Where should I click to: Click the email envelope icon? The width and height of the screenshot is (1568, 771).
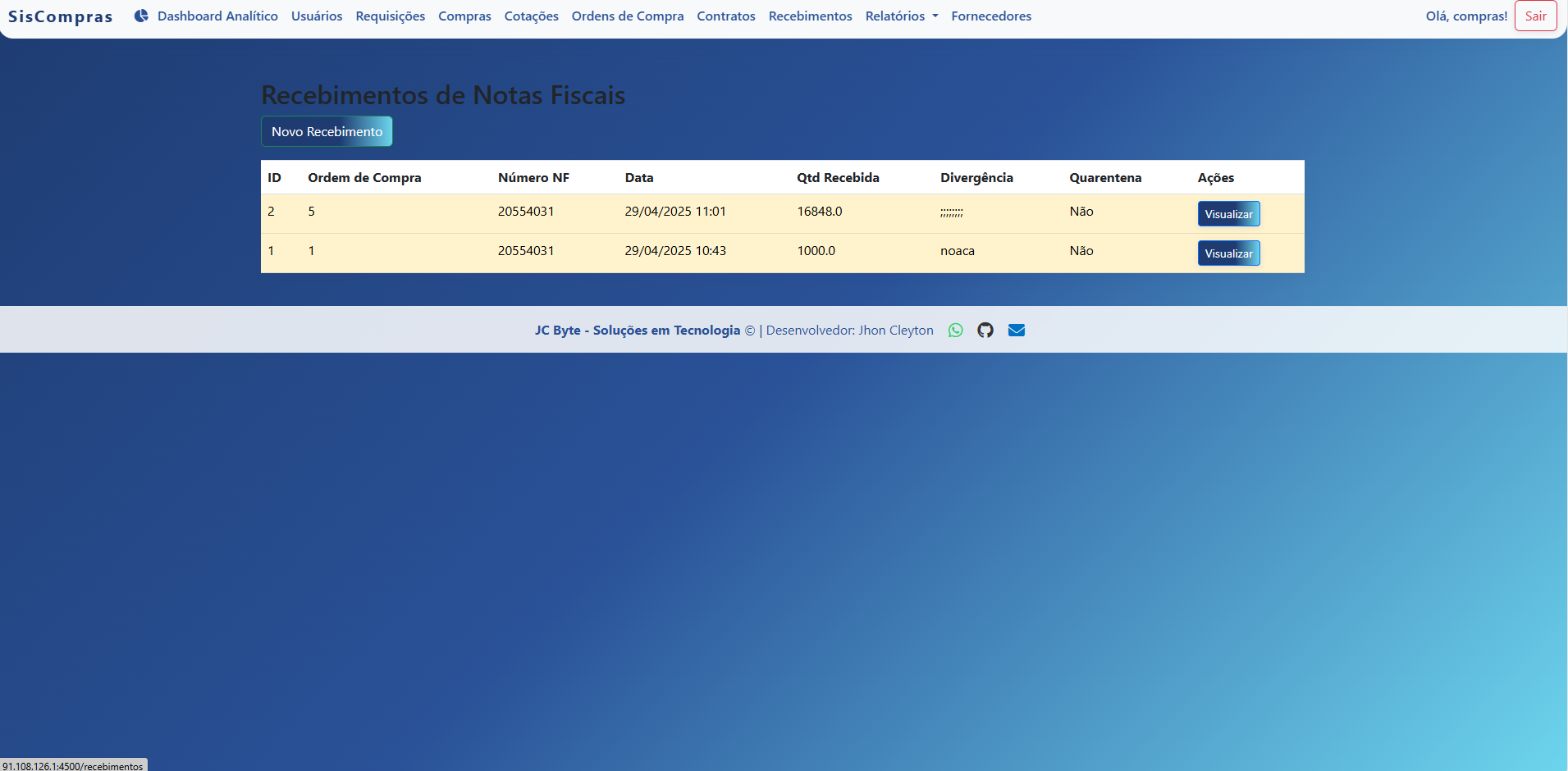click(x=1016, y=331)
